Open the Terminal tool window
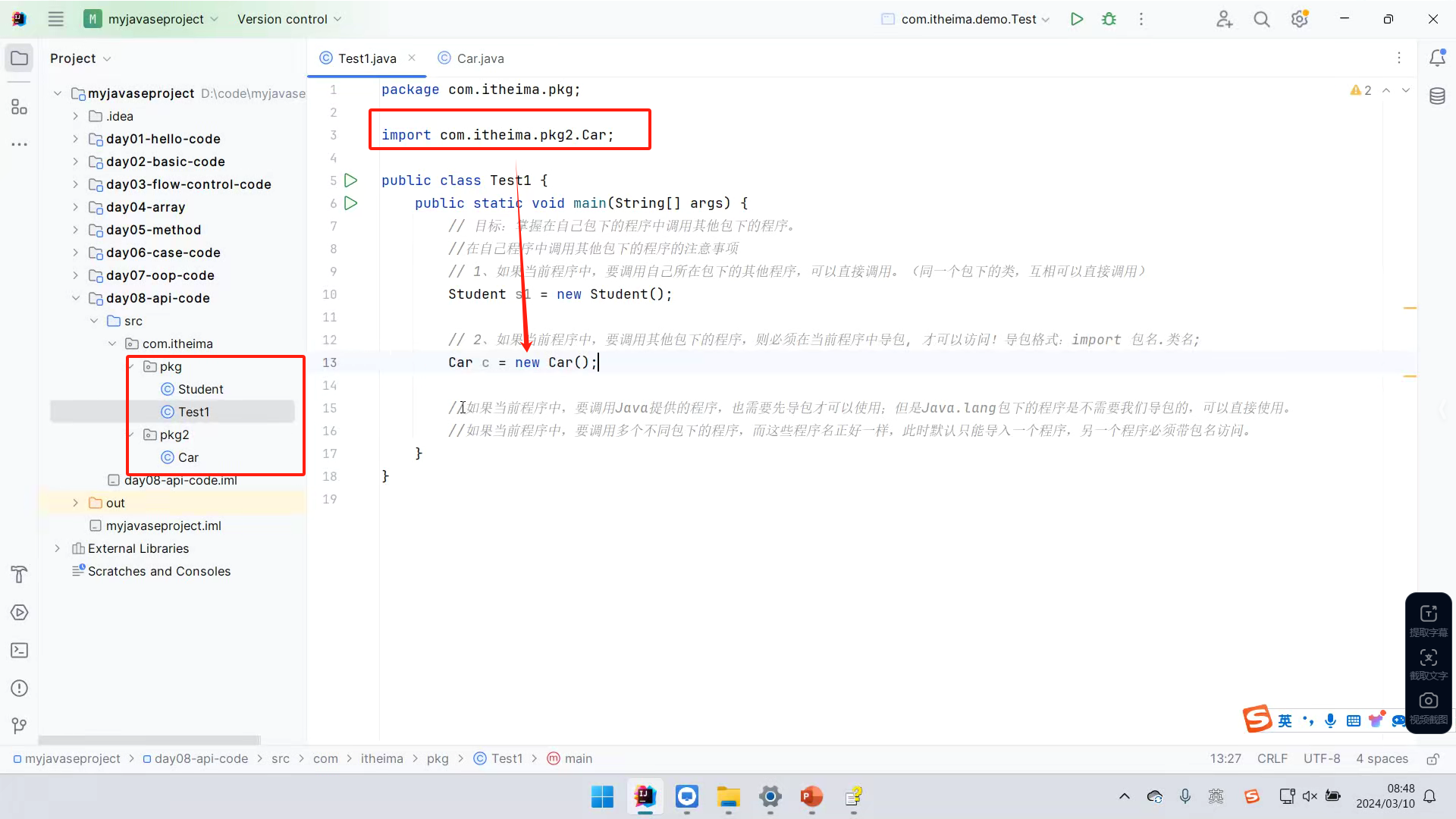The height and width of the screenshot is (819, 1456). pos(19,651)
